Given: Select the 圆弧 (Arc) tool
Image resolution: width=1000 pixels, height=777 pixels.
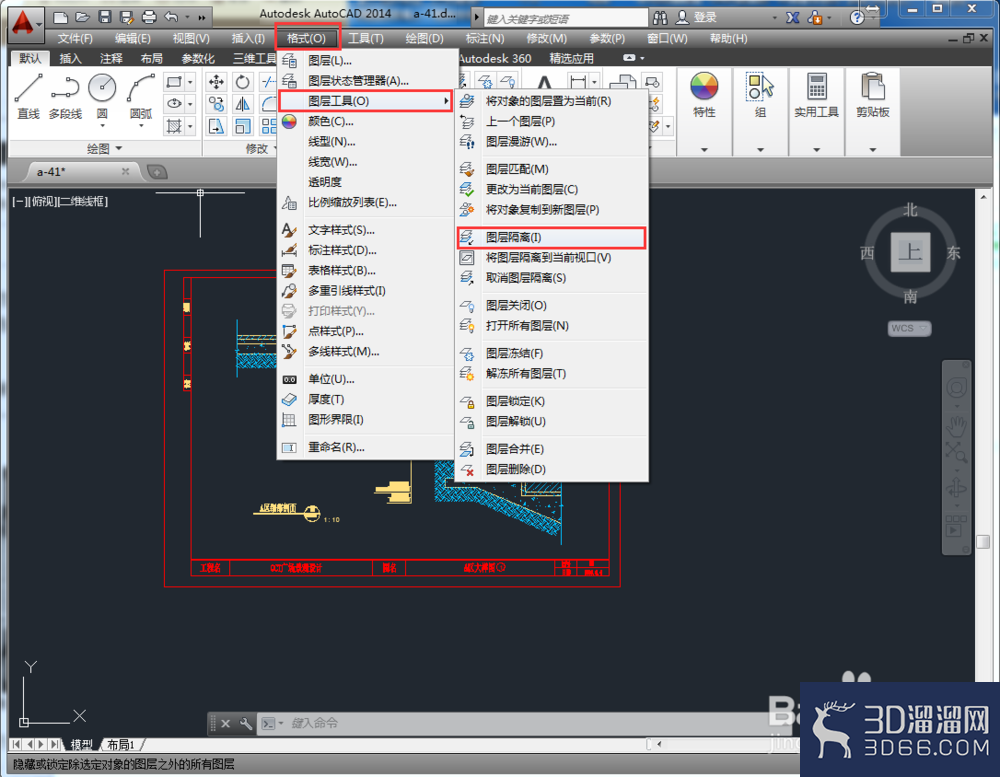Looking at the screenshot, I should pos(141,96).
